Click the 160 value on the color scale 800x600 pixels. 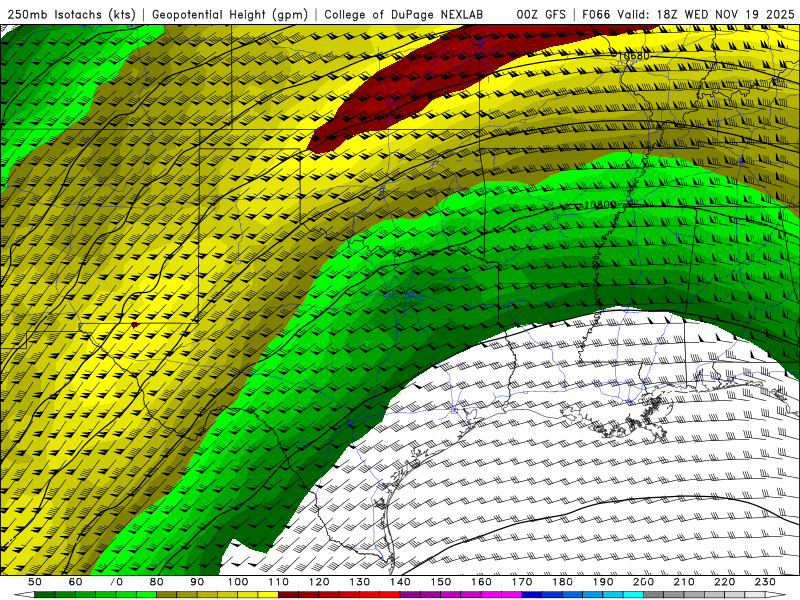[481, 582]
